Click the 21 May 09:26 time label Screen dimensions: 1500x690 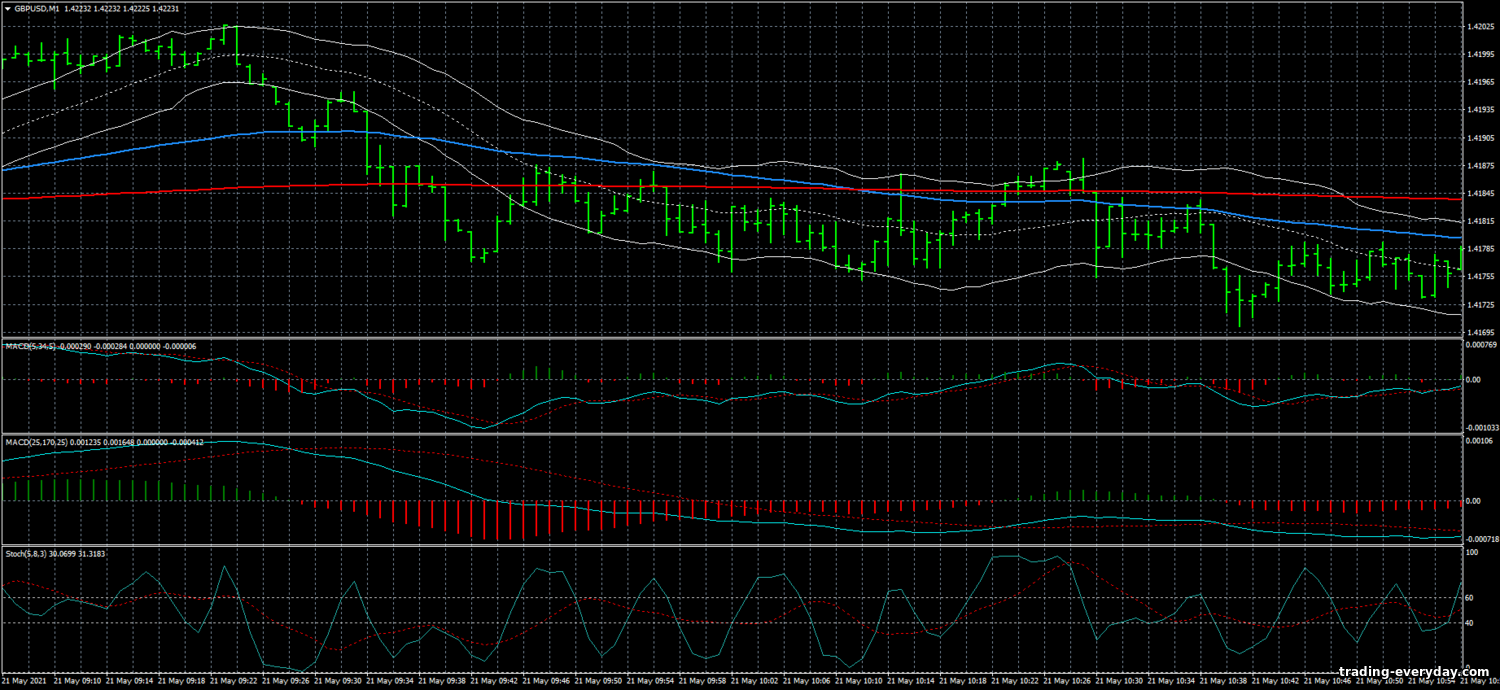point(285,681)
